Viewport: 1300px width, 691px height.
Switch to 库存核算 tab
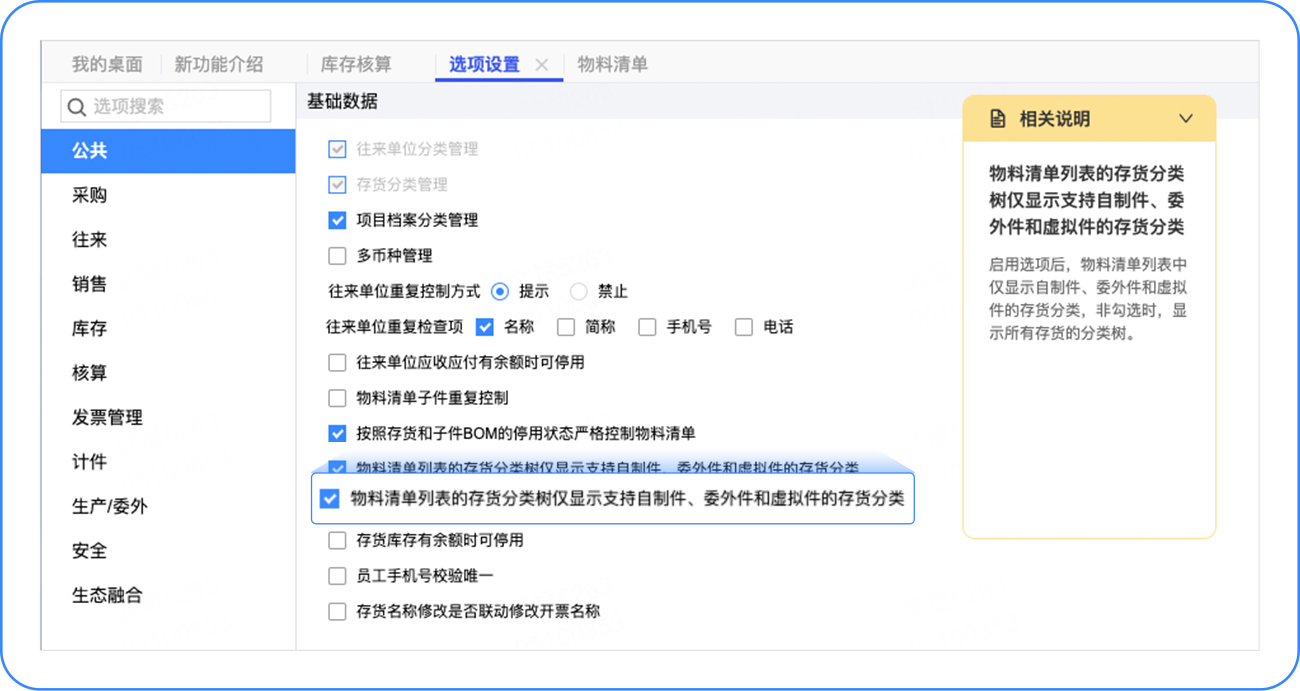pos(356,64)
